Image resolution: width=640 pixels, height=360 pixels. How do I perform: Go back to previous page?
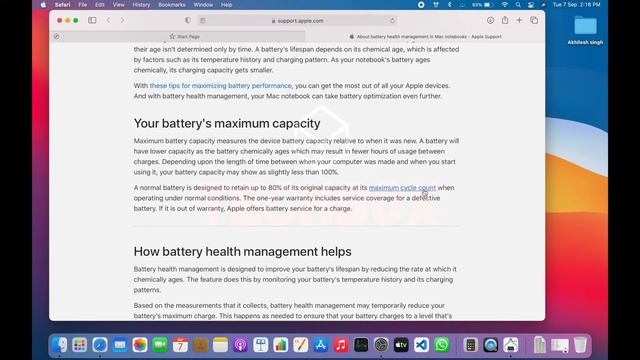[x=109, y=20]
